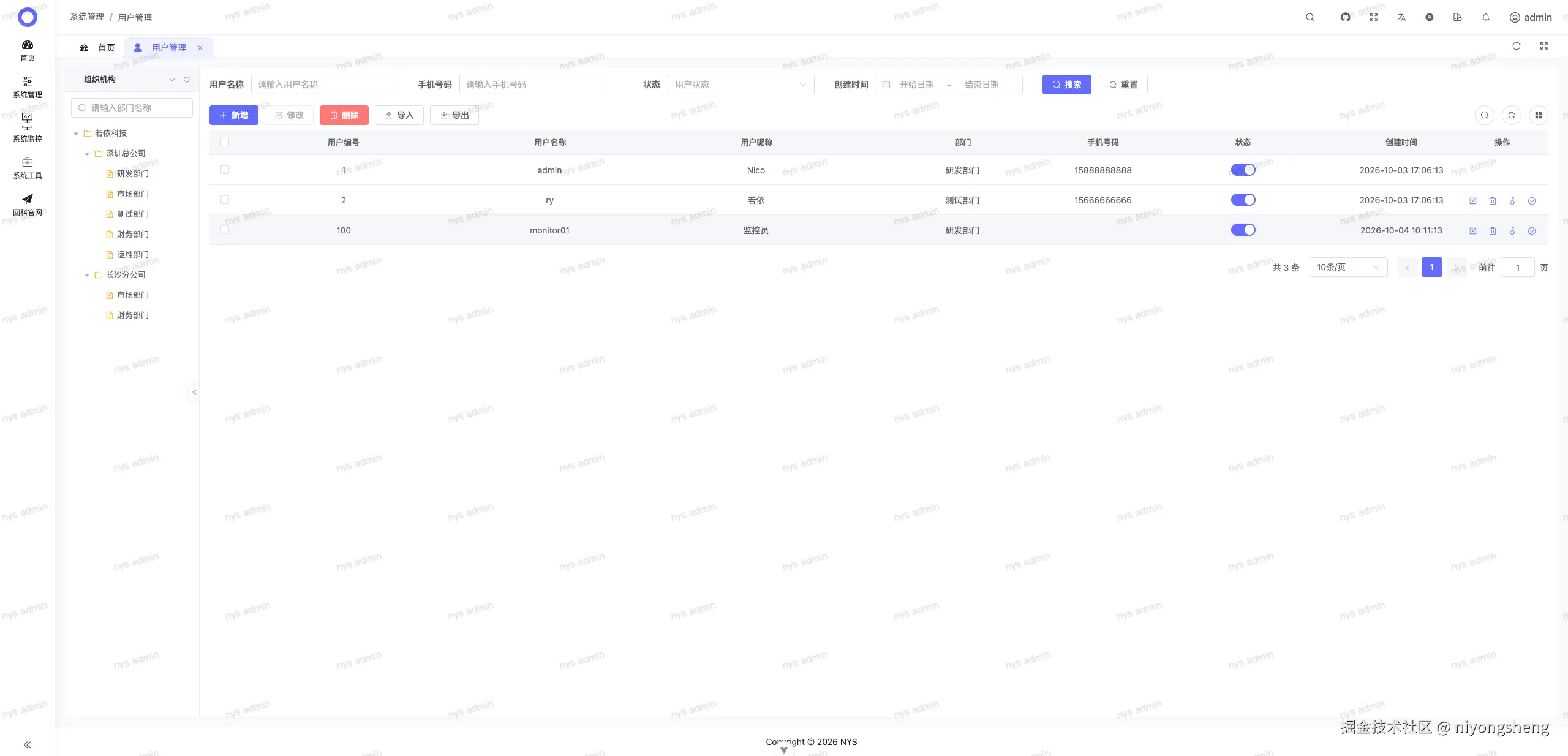Click the sidebar 系统工具 icon
1568x756 pixels.
coord(28,162)
